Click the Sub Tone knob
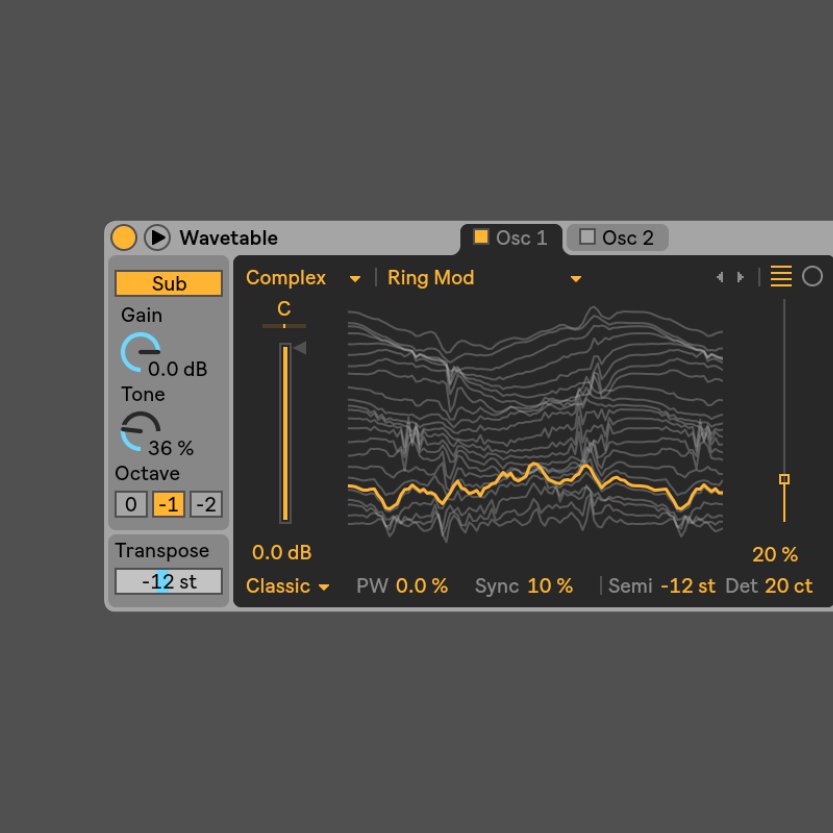 click(140, 431)
